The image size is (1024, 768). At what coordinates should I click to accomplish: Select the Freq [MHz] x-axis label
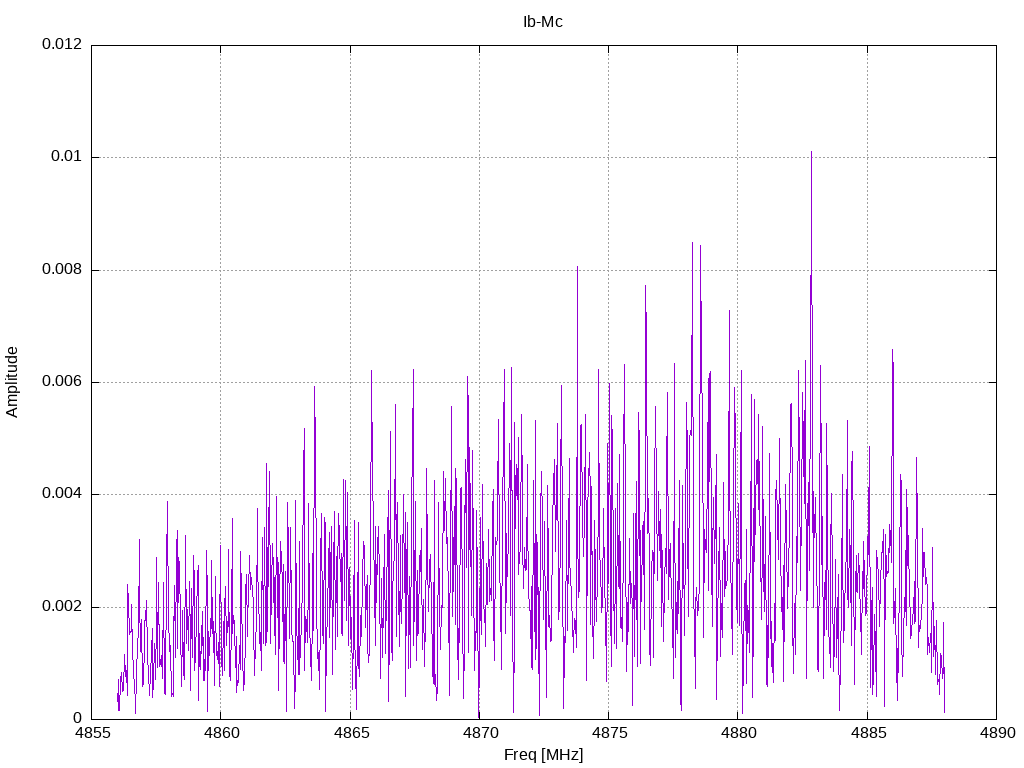pos(543,755)
